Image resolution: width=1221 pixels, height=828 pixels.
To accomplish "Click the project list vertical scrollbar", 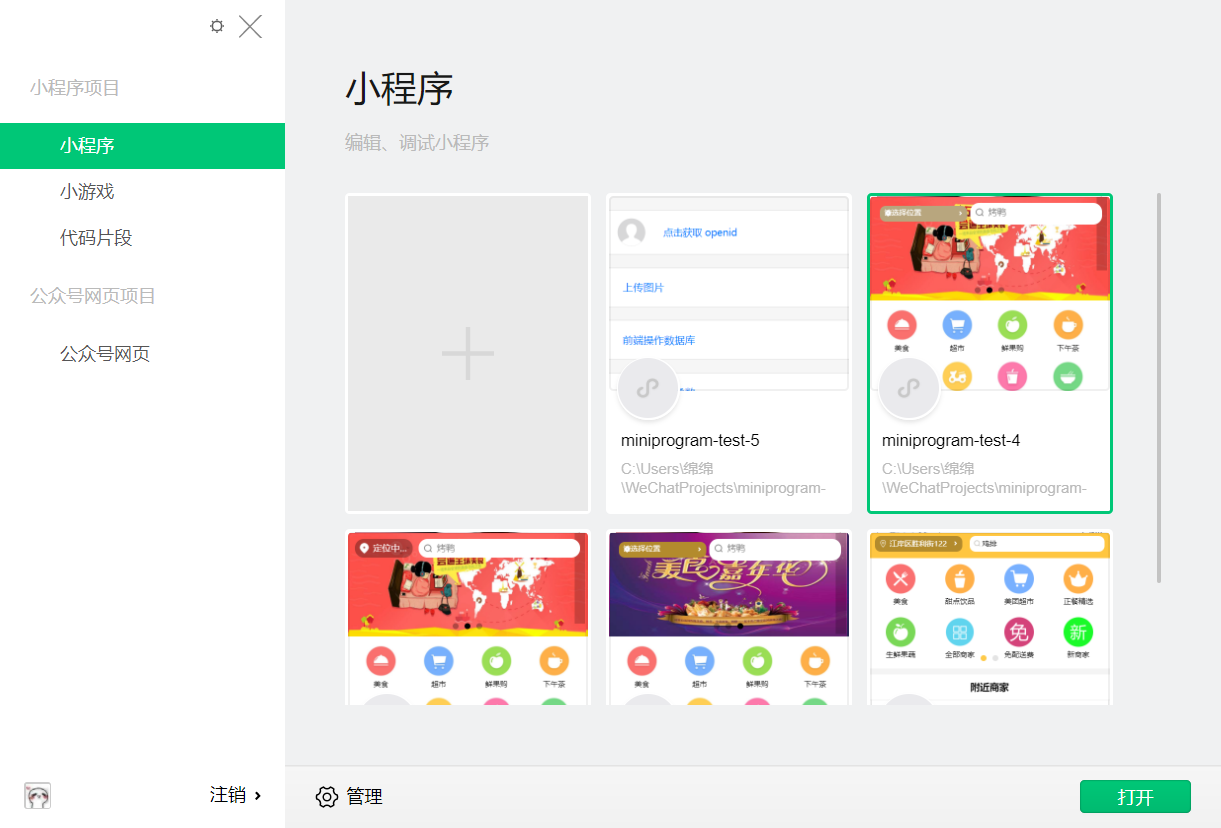I will point(1159,388).
